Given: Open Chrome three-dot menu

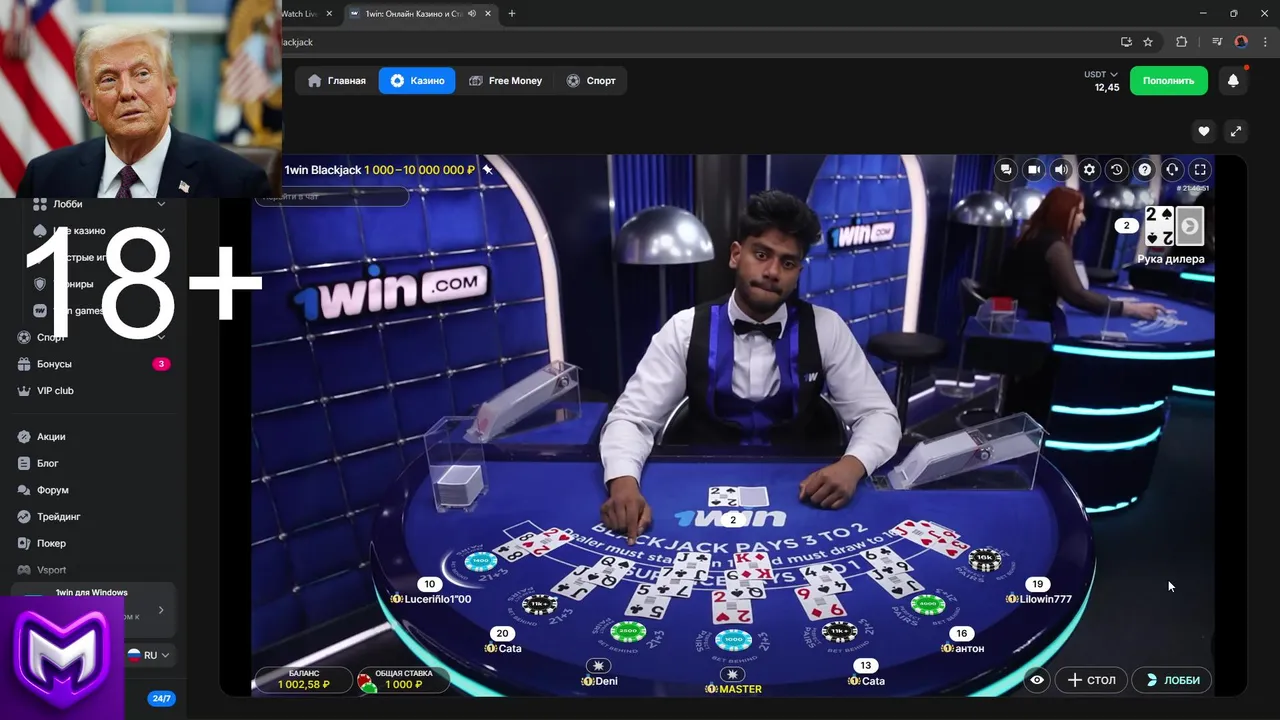Looking at the screenshot, I should click(1265, 42).
